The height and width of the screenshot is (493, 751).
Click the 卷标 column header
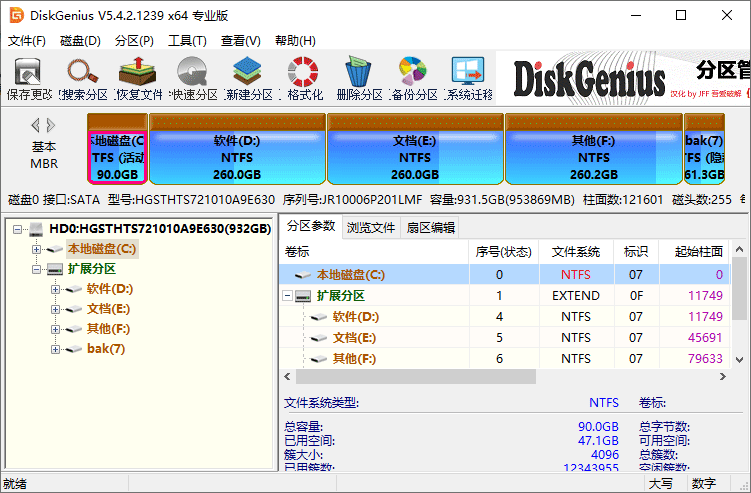click(x=374, y=252)
